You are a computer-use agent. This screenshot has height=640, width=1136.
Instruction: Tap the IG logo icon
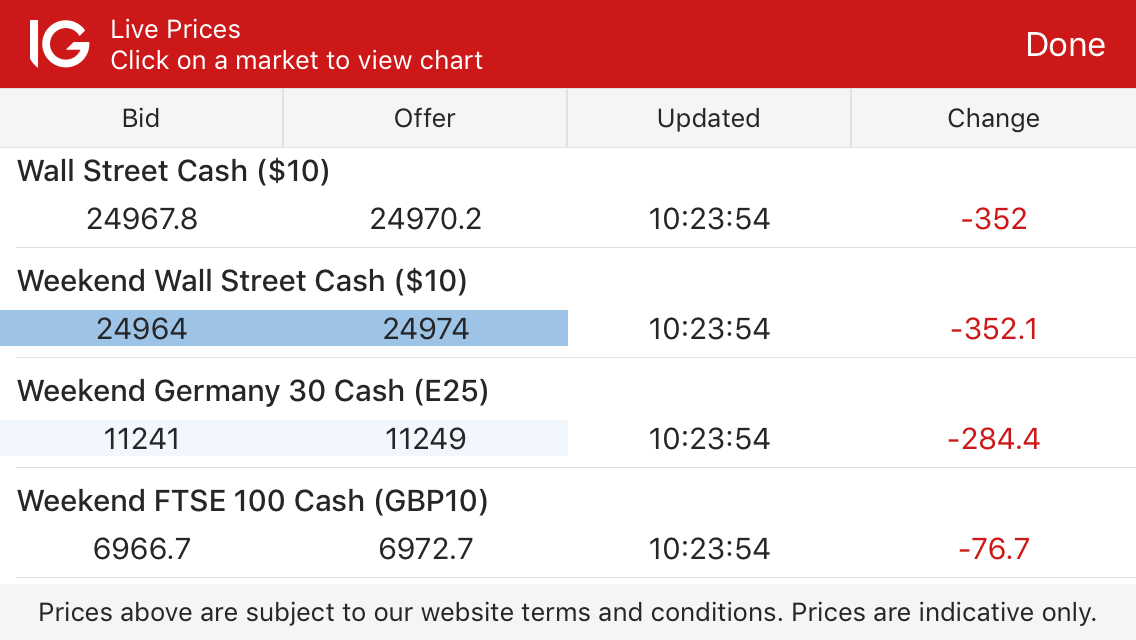point(59,45)
